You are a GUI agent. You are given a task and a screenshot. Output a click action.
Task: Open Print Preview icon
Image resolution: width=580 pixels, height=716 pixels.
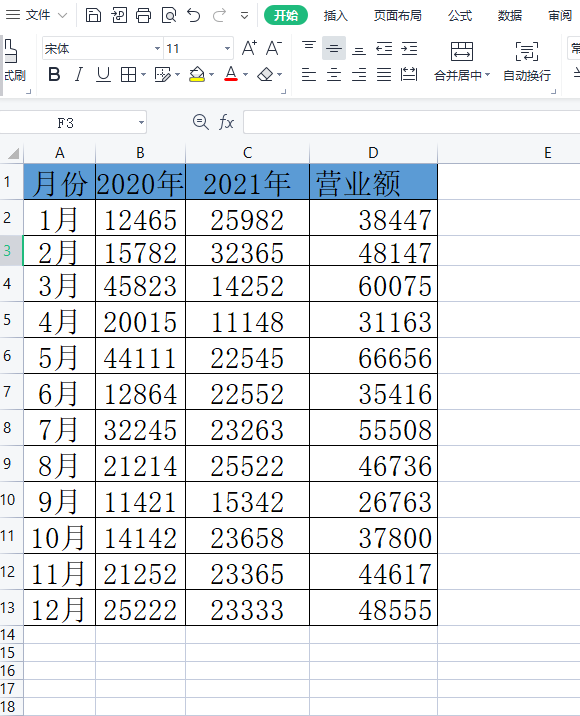click(x=169, y=16)
